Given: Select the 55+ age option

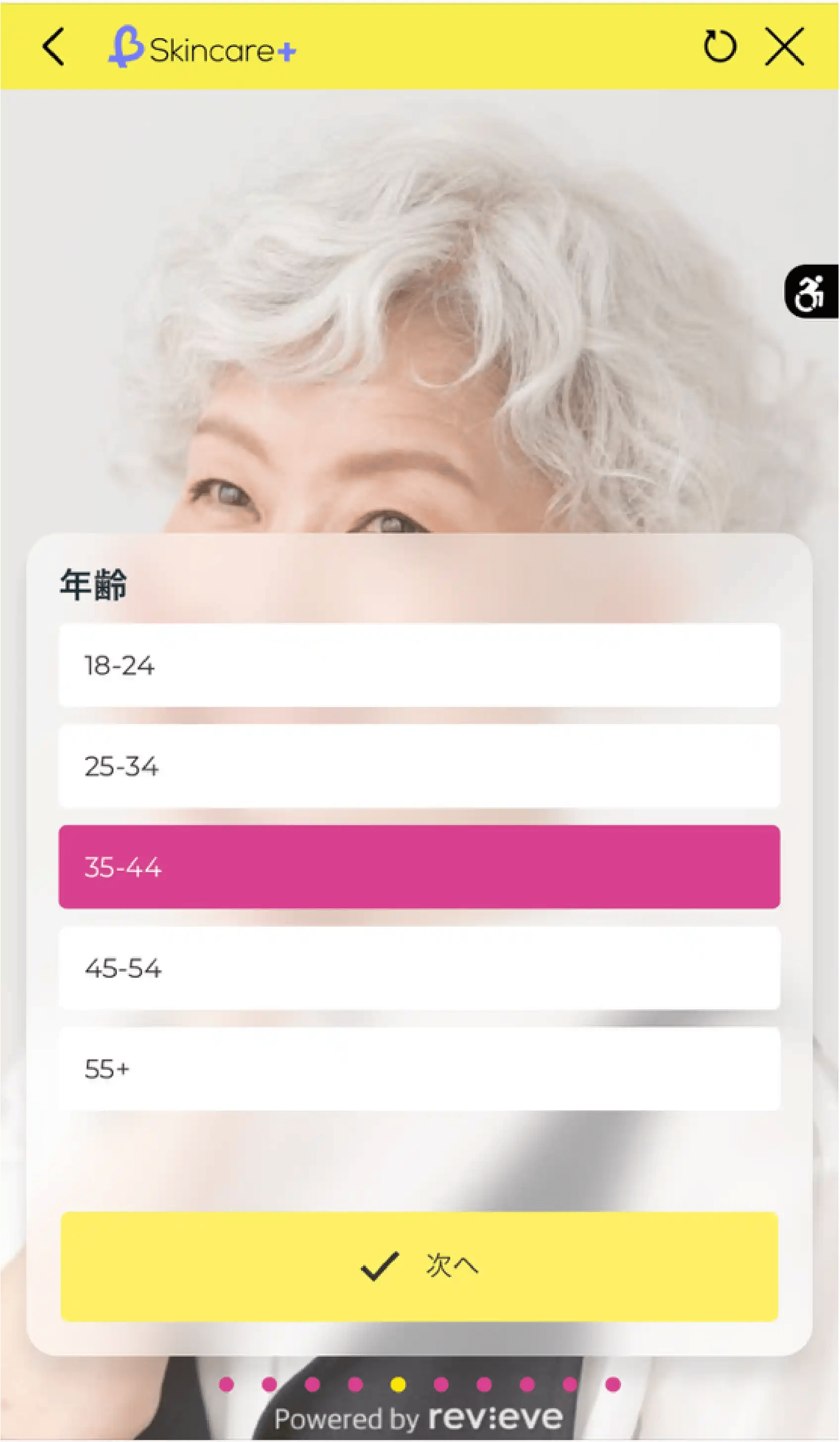Looking at the screenshot, I should [420, 1069].
